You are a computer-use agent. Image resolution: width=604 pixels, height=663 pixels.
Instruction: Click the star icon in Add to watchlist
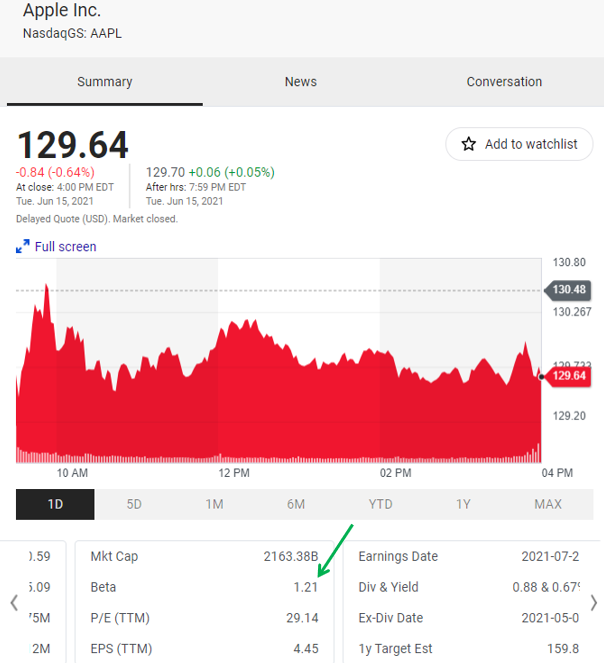pyautogui.click(x=468, y=144)
